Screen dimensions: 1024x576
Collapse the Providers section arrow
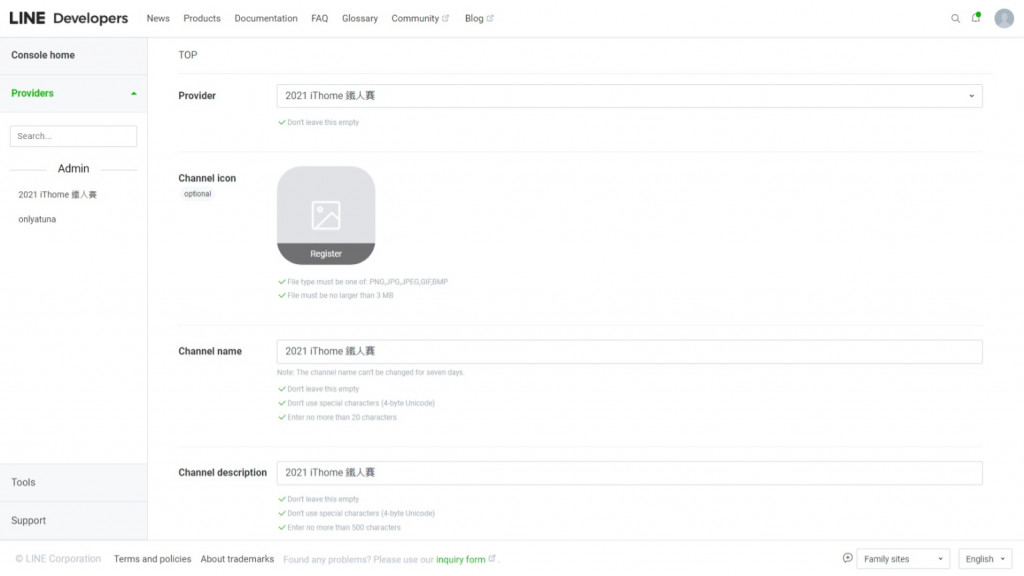pos(134,93)
